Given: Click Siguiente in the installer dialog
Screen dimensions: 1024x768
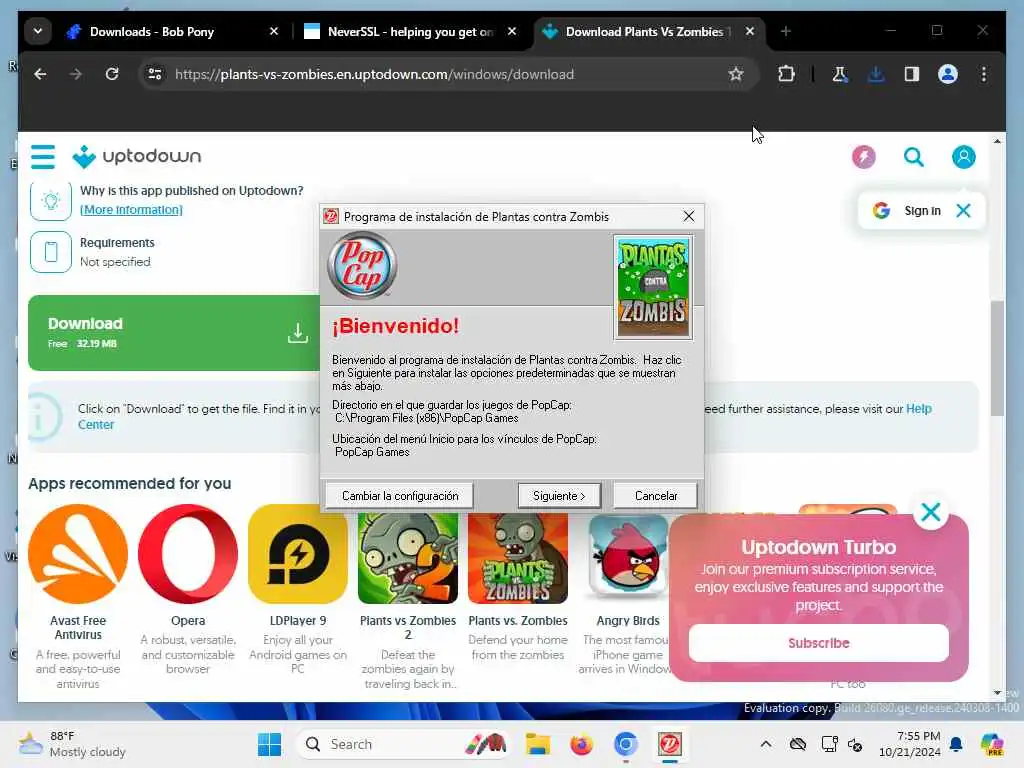Looking at the screenshot, I should pyautogui.click(x=559, y=496).
